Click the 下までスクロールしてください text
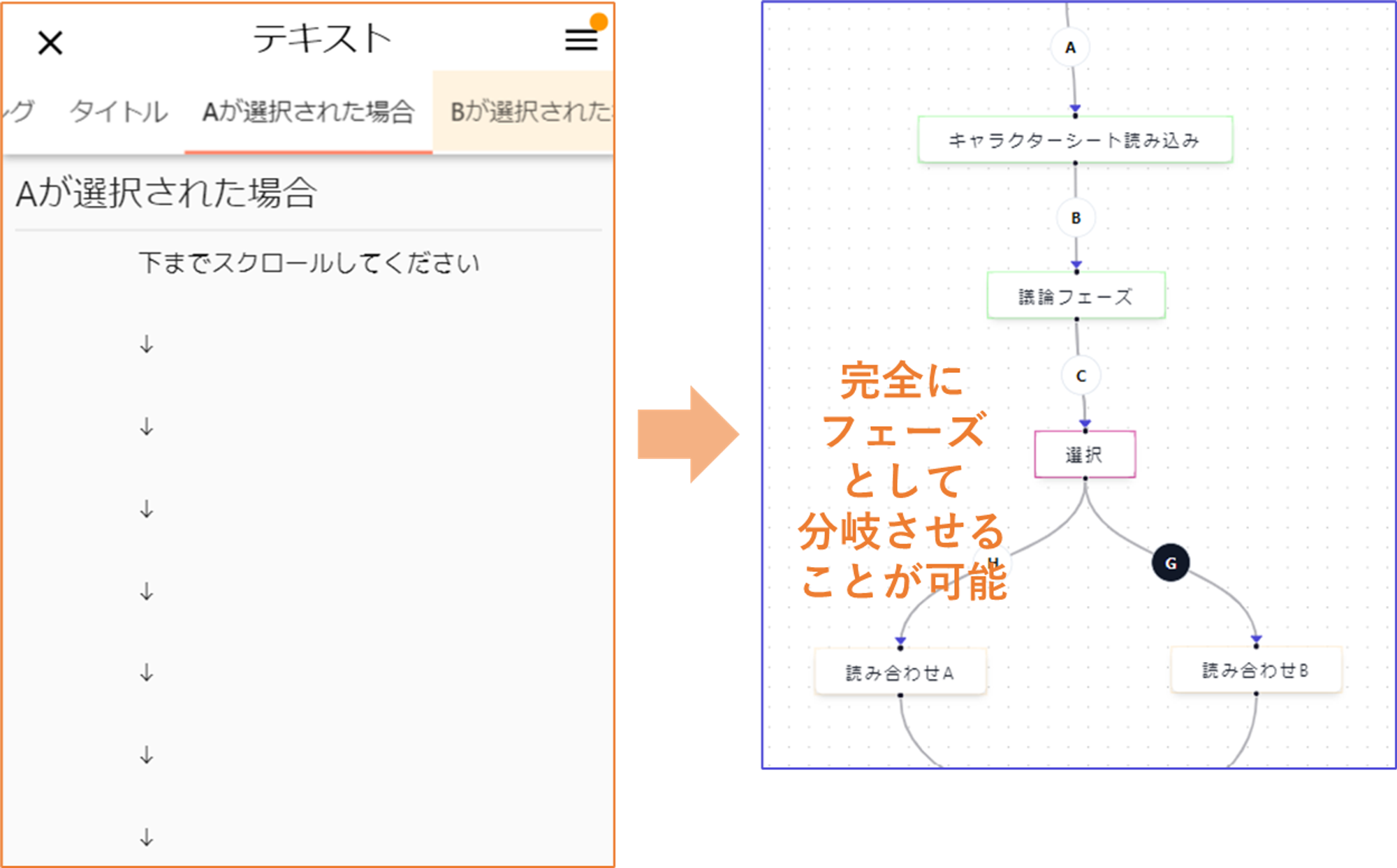The image size is (1397, 868). pos(309,263)
